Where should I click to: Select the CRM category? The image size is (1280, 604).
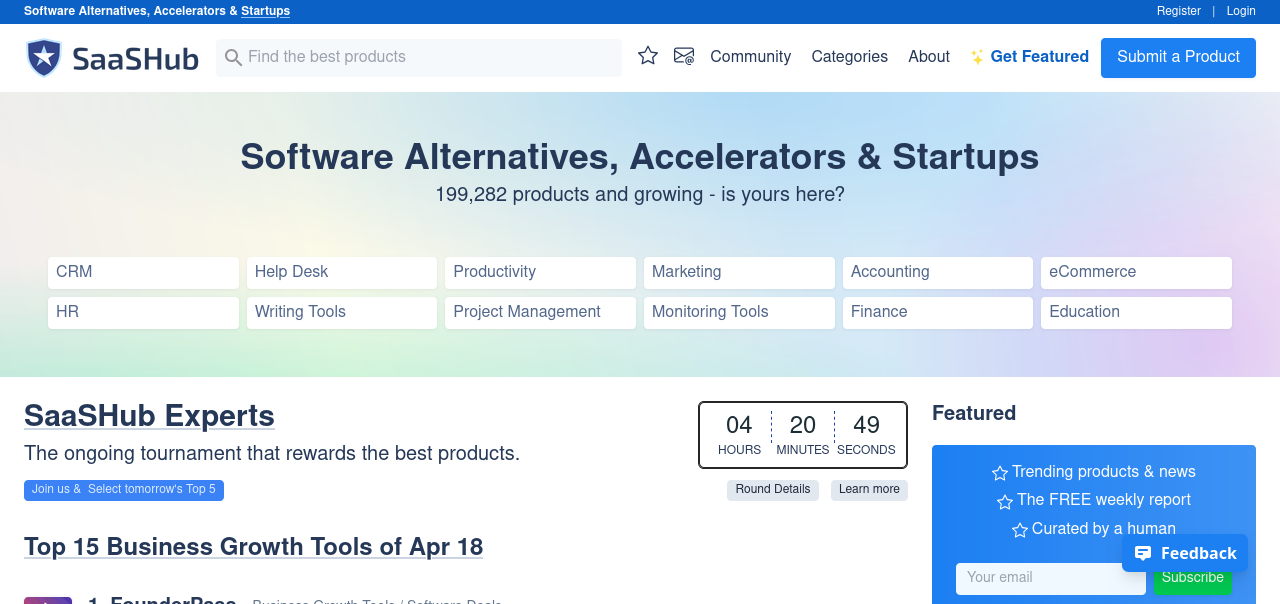click(x=143, y=272)
